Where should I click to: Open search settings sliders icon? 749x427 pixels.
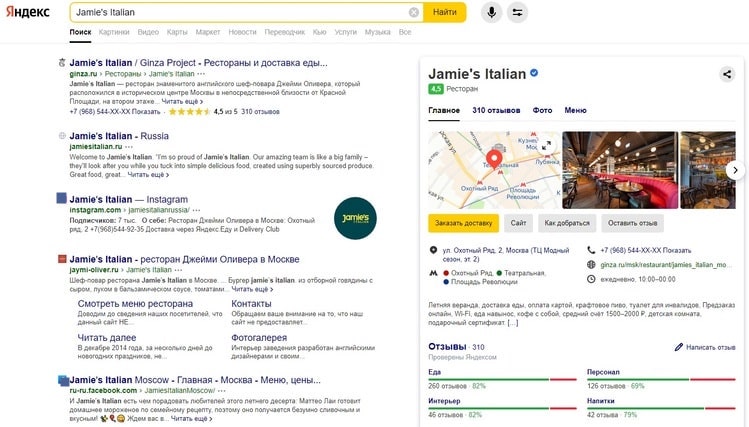[x=517, y=12]
